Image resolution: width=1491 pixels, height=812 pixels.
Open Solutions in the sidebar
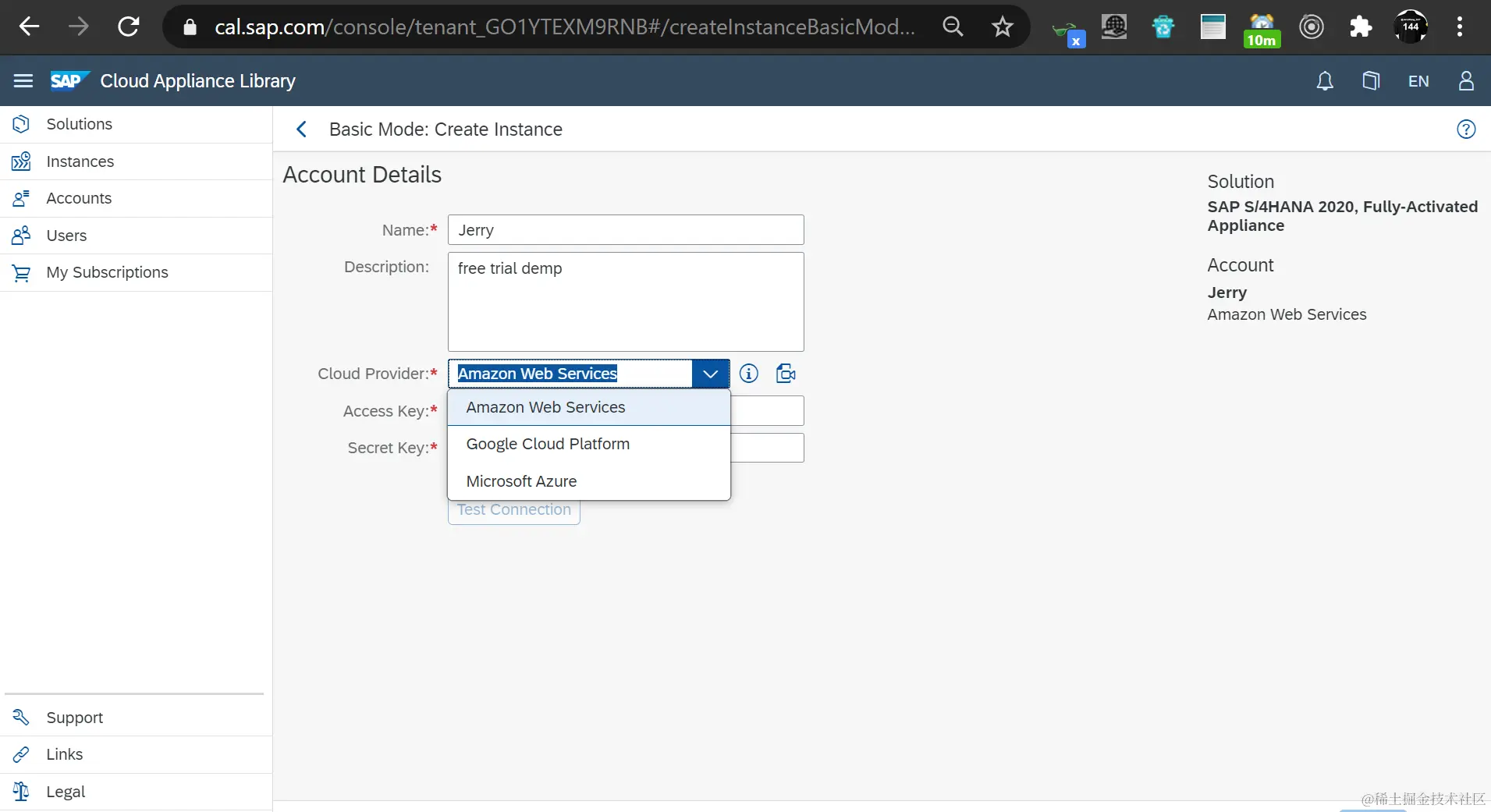click(x=137, y=124)
